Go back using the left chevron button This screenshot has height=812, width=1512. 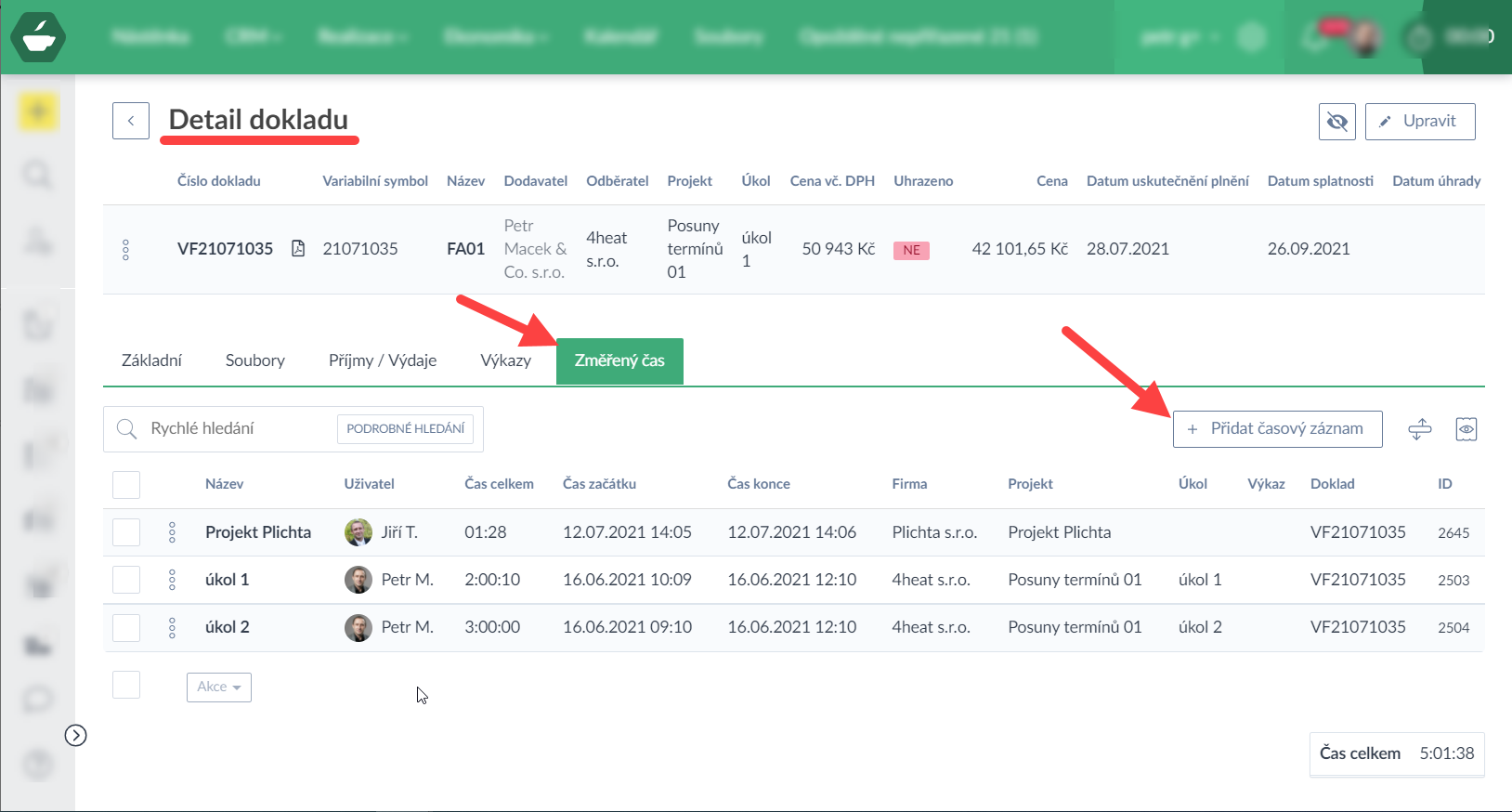click(131, 121)
